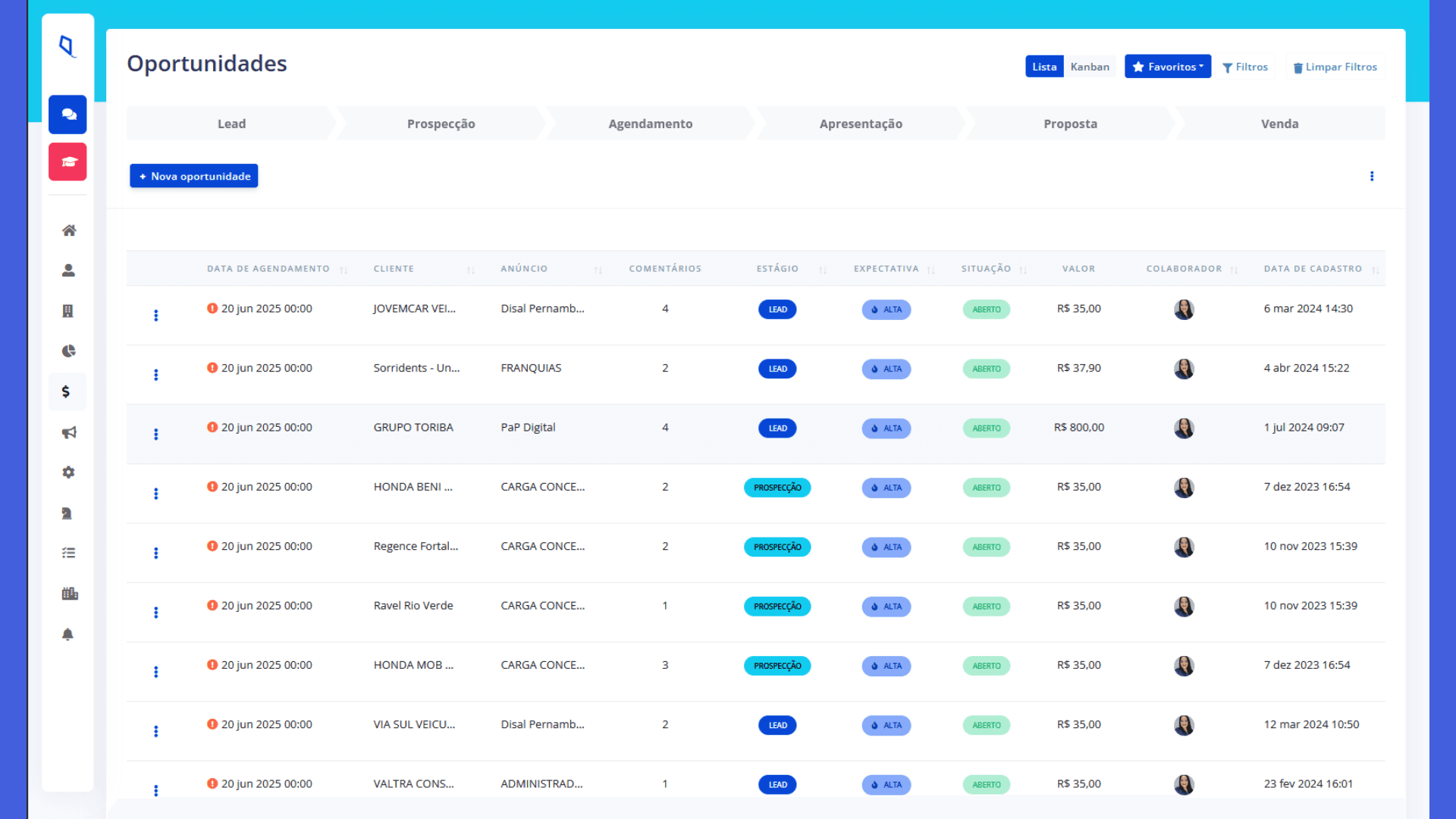Click Limpar Filtros

coord(1335,67)
